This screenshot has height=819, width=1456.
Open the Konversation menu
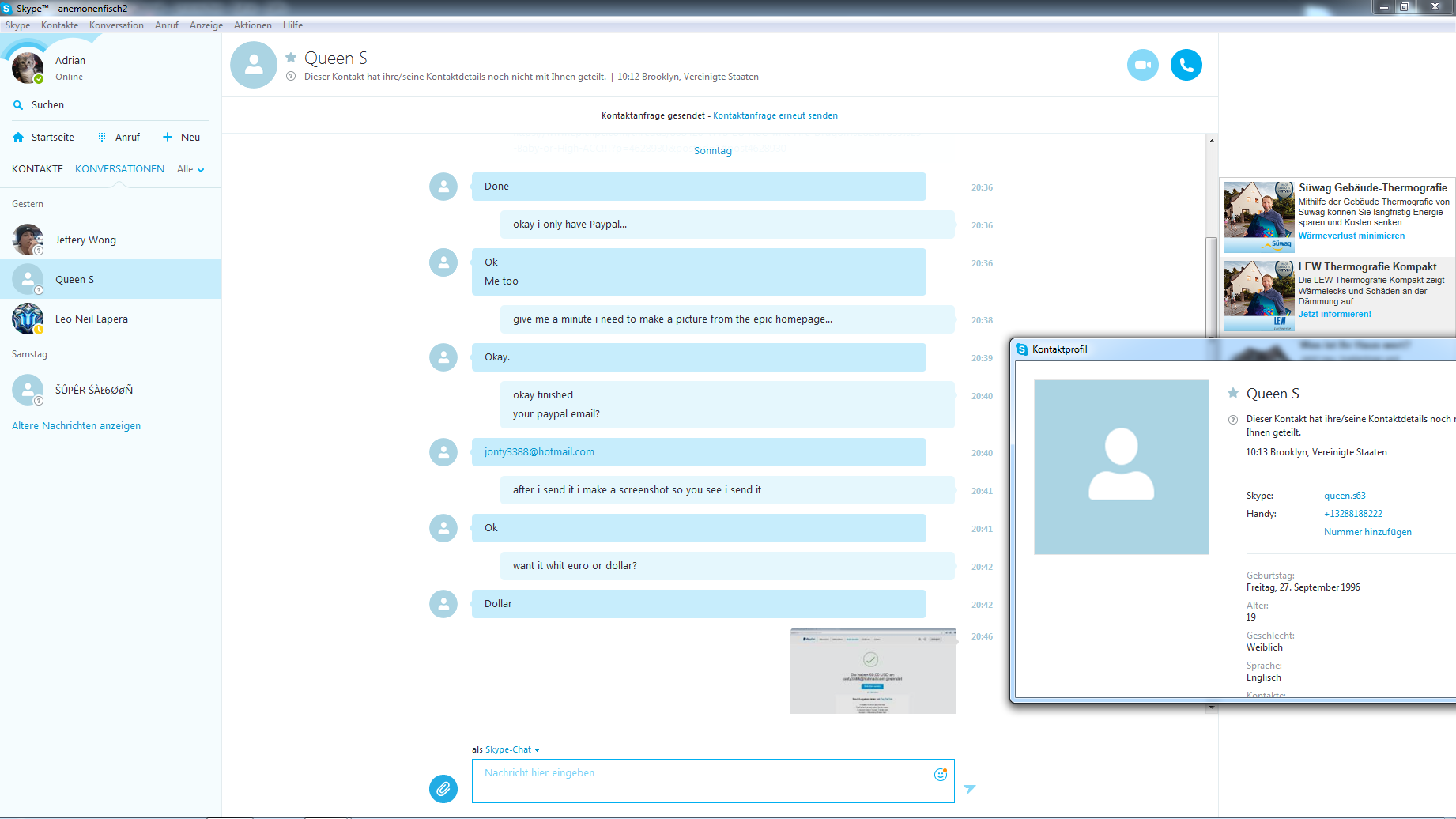(x=116, y=25)
